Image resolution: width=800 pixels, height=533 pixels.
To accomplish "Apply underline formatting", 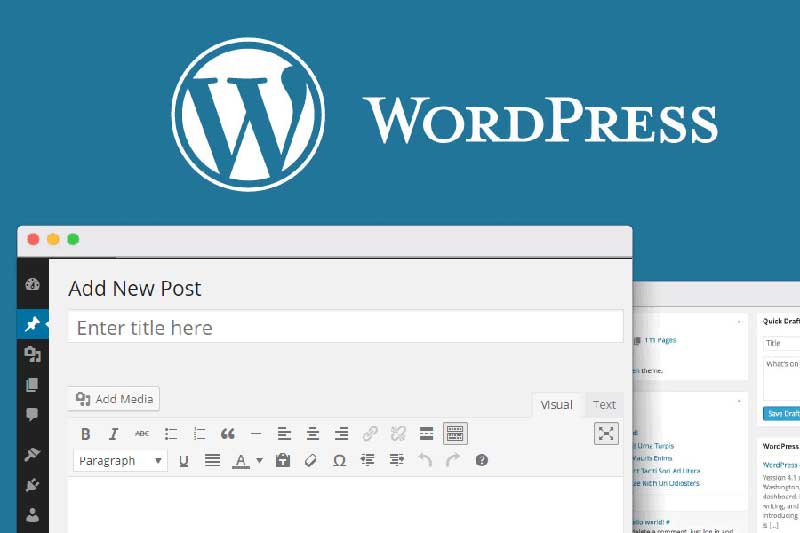I will click(184, 461).
